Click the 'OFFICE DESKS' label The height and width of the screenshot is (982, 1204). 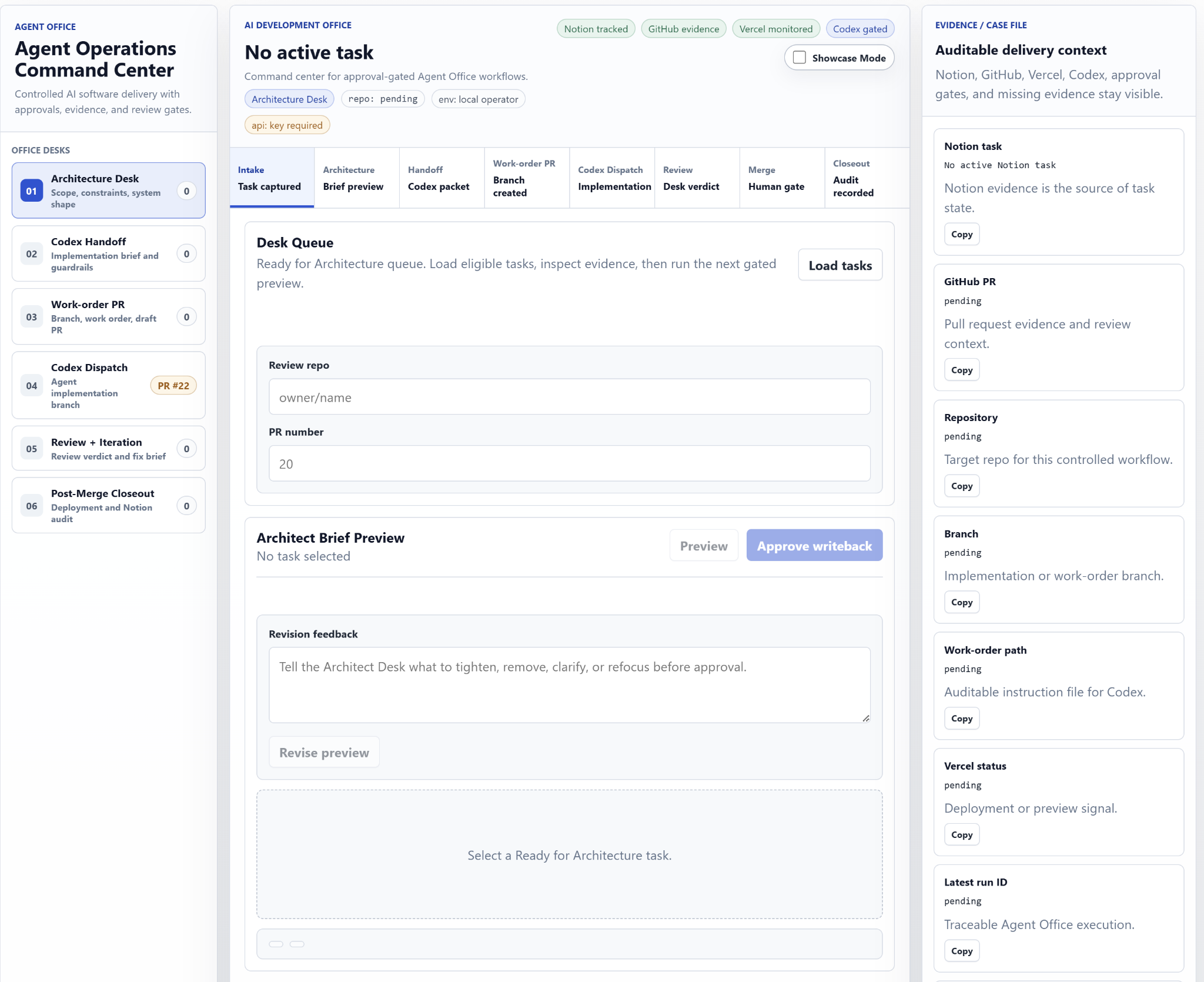coord(41,151)
